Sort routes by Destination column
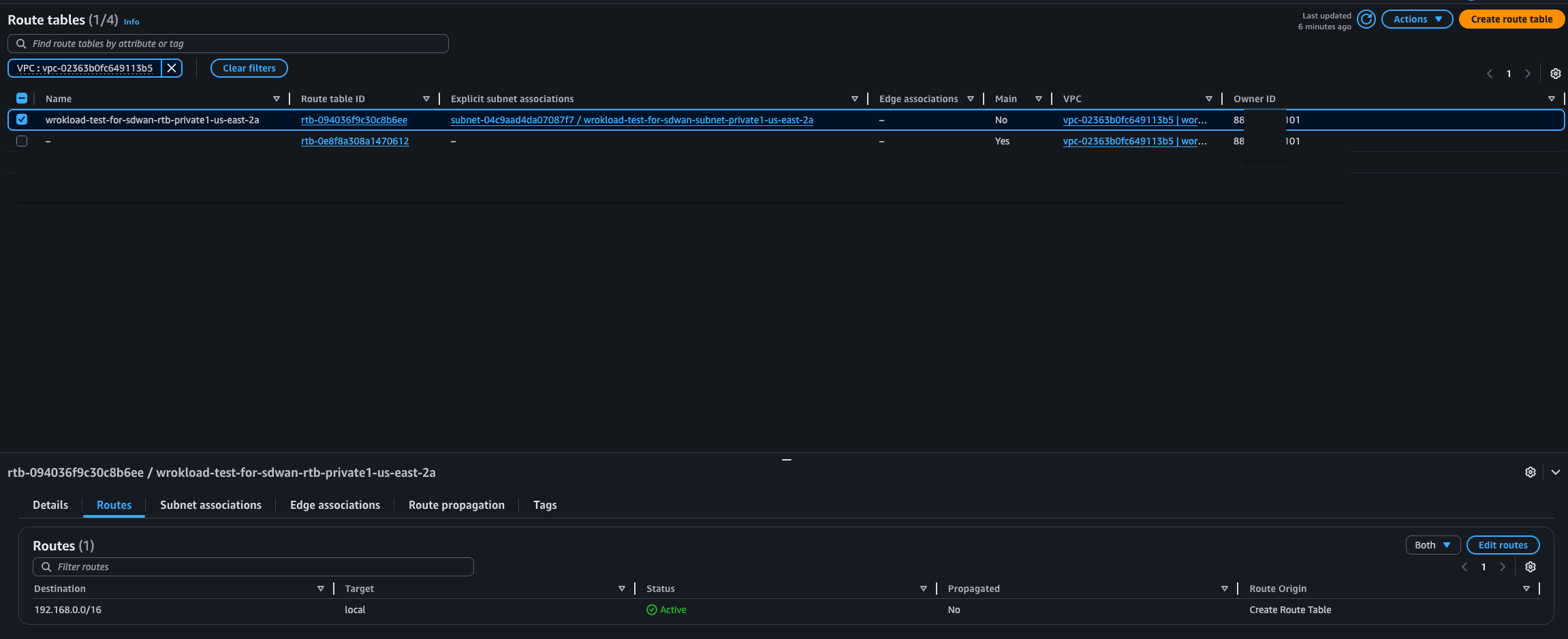Screen dimensions: 1568x639 click(x=320, y=589)
